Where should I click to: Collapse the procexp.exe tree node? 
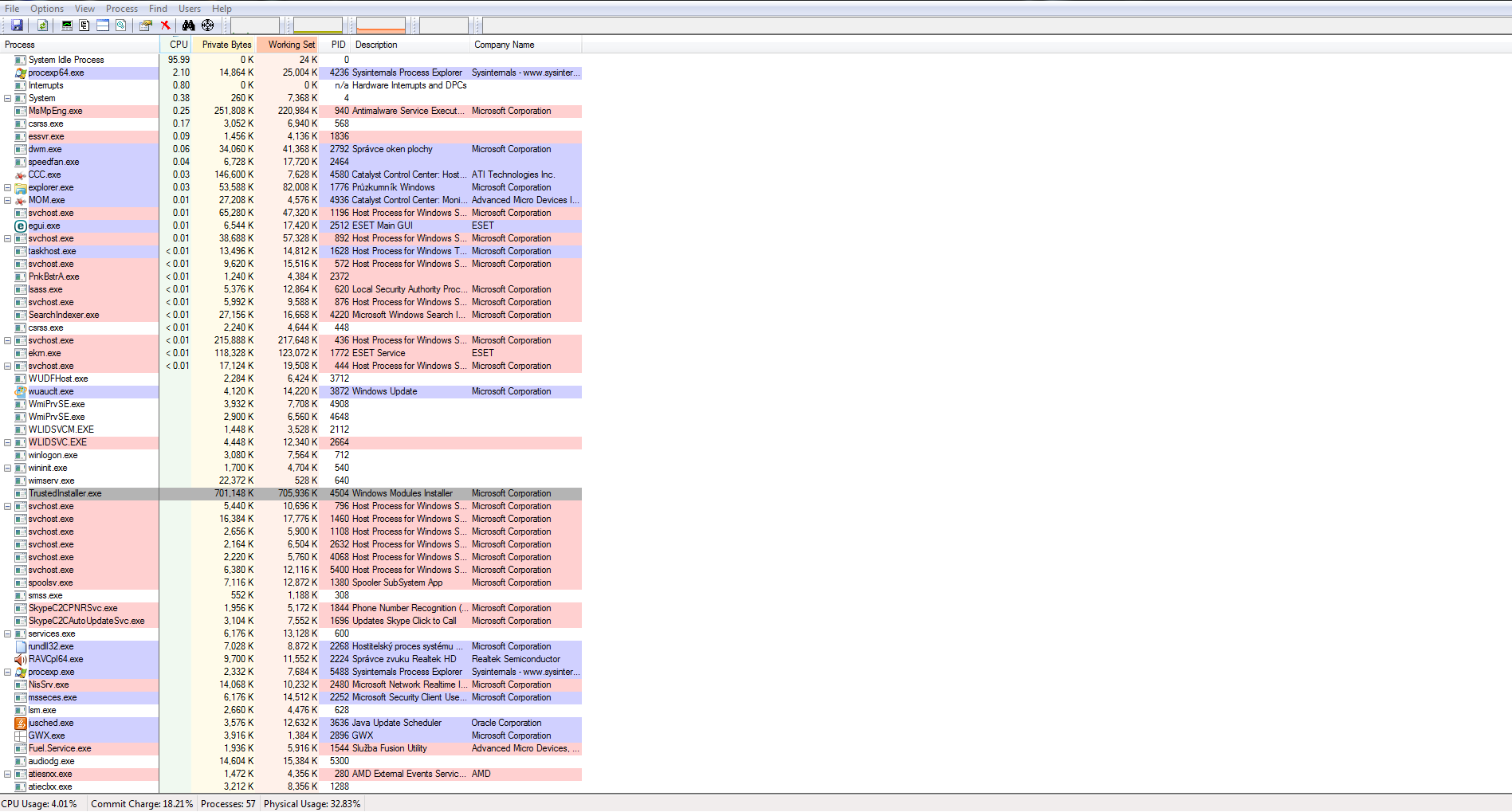8,672
